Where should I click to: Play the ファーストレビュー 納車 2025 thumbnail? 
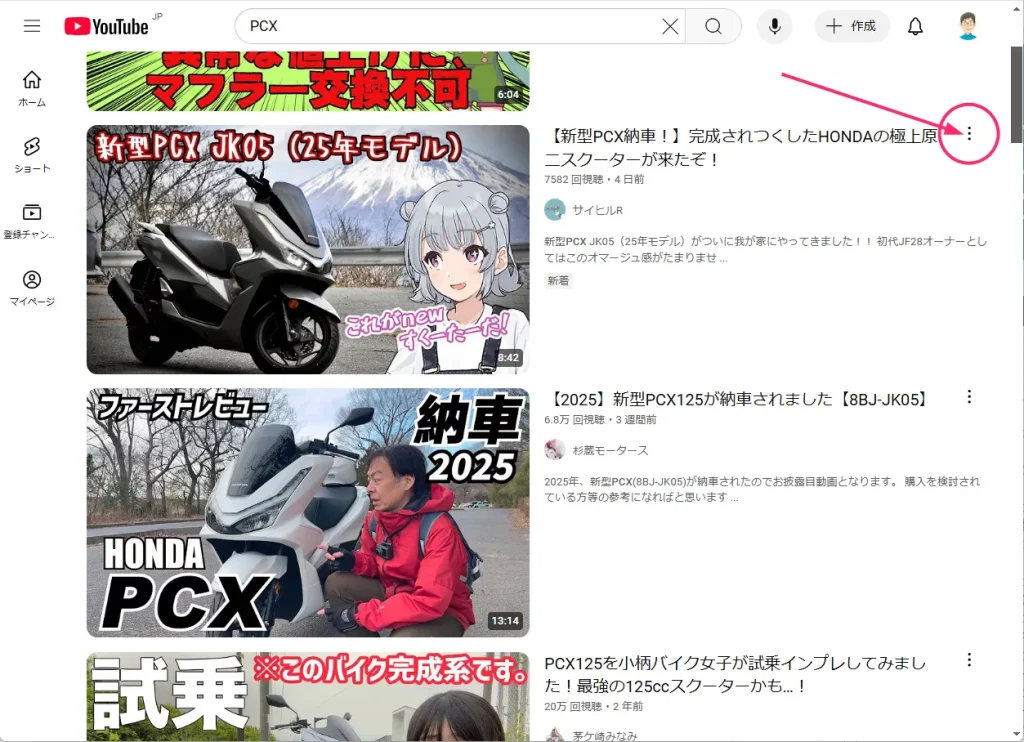point(308,513)
